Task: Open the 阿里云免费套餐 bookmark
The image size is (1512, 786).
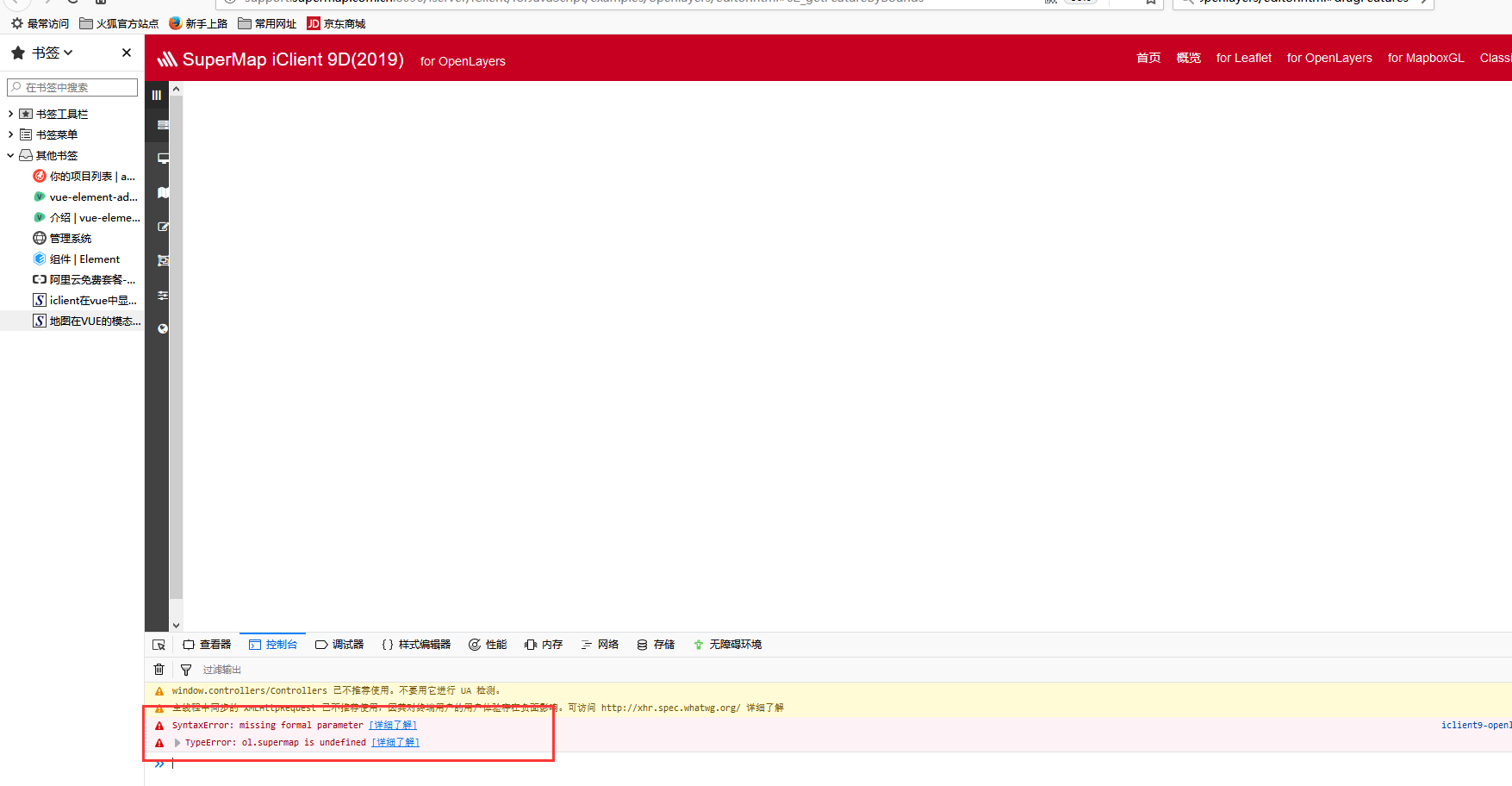Action: pyautogui.click(x=84, y=279)
